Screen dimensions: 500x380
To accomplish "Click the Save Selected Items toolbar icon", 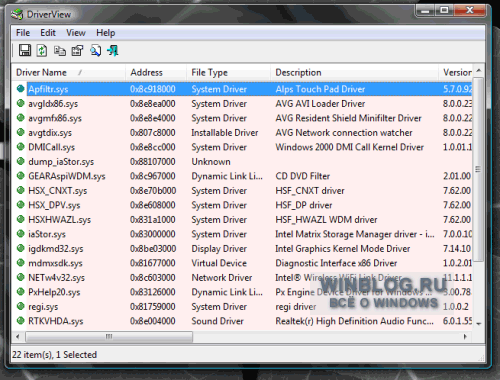I will (x=25, y=51).
